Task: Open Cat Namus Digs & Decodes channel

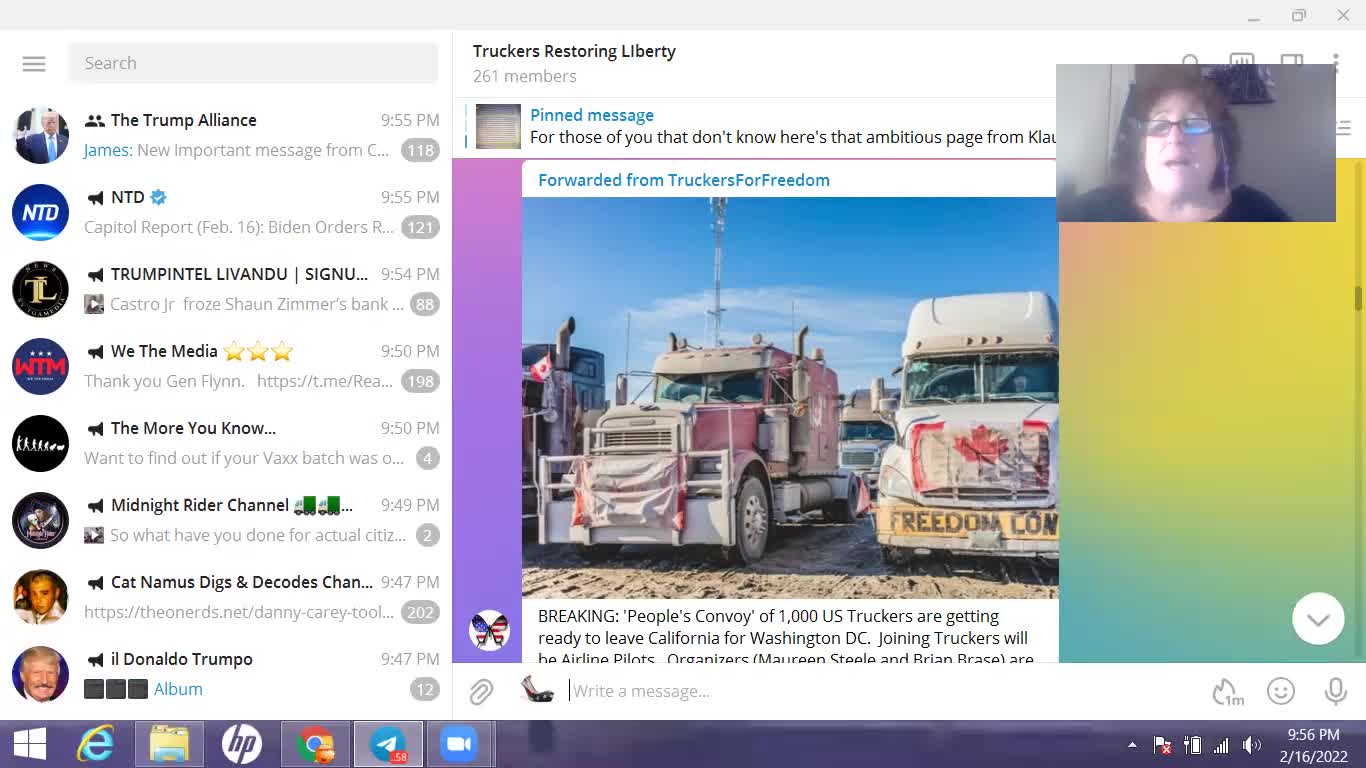Action: [x=226, y=597]
